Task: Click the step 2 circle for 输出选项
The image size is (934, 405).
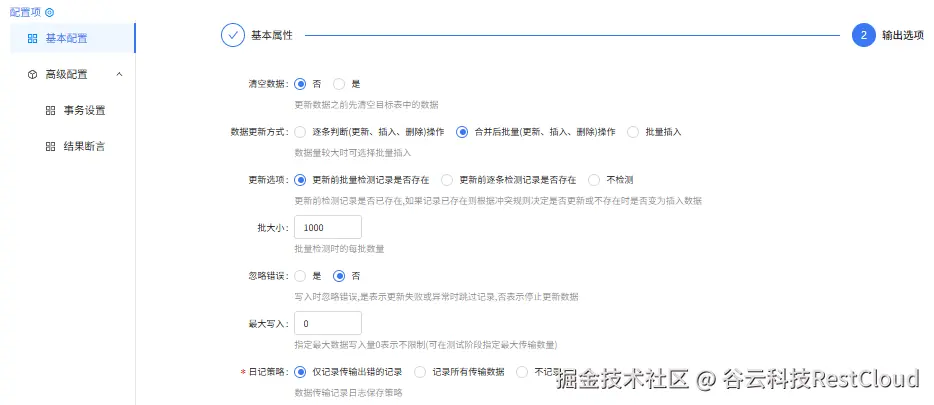Action: [864, 35]
